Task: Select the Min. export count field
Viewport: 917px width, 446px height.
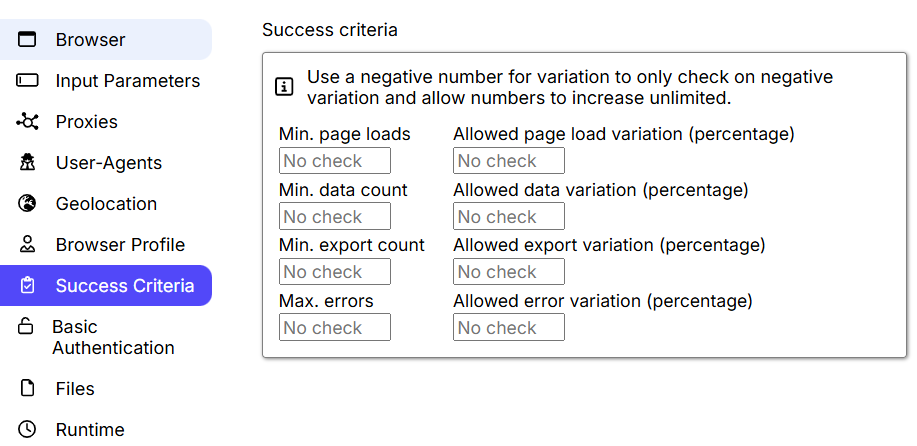Action: (335, 272)
